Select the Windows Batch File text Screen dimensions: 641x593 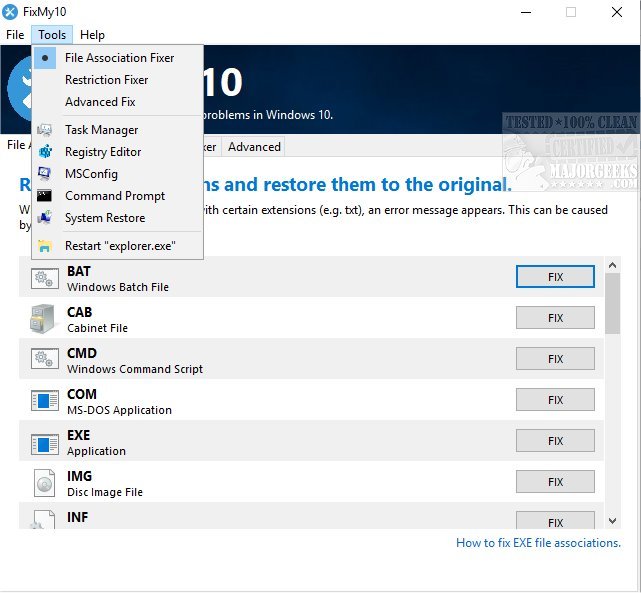pos(118,287)
